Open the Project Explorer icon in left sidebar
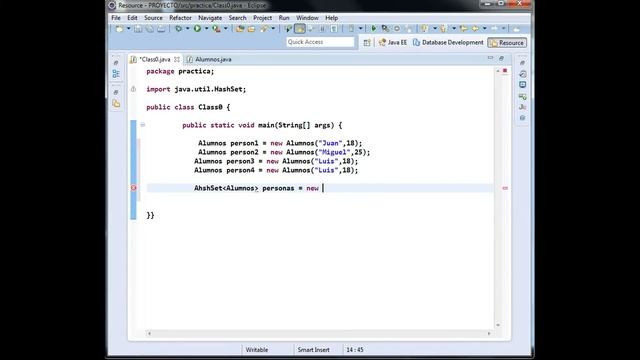This screenshot has width=640, height=360. [116, 103]
